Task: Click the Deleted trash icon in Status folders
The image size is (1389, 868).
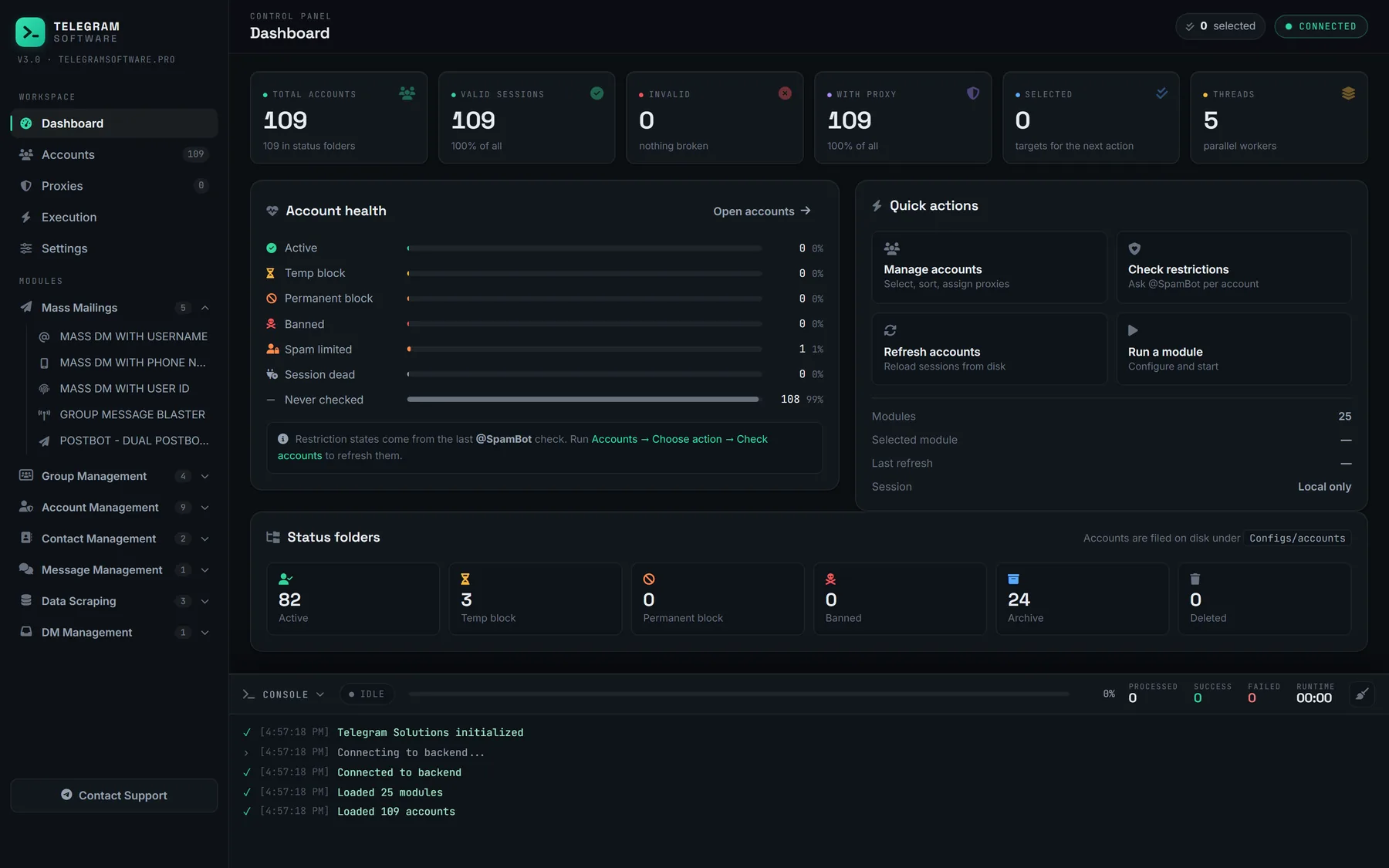Action: [x=1195, y=579]
